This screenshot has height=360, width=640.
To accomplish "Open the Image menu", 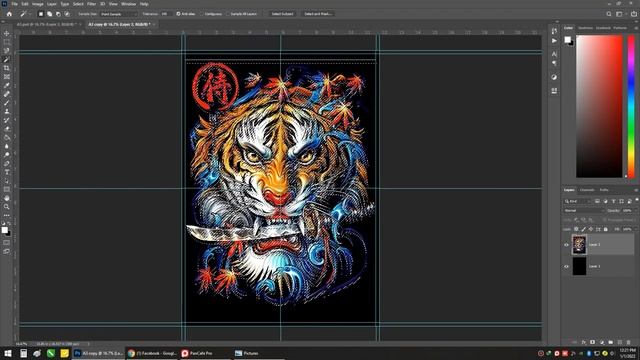I will point(38,4).
